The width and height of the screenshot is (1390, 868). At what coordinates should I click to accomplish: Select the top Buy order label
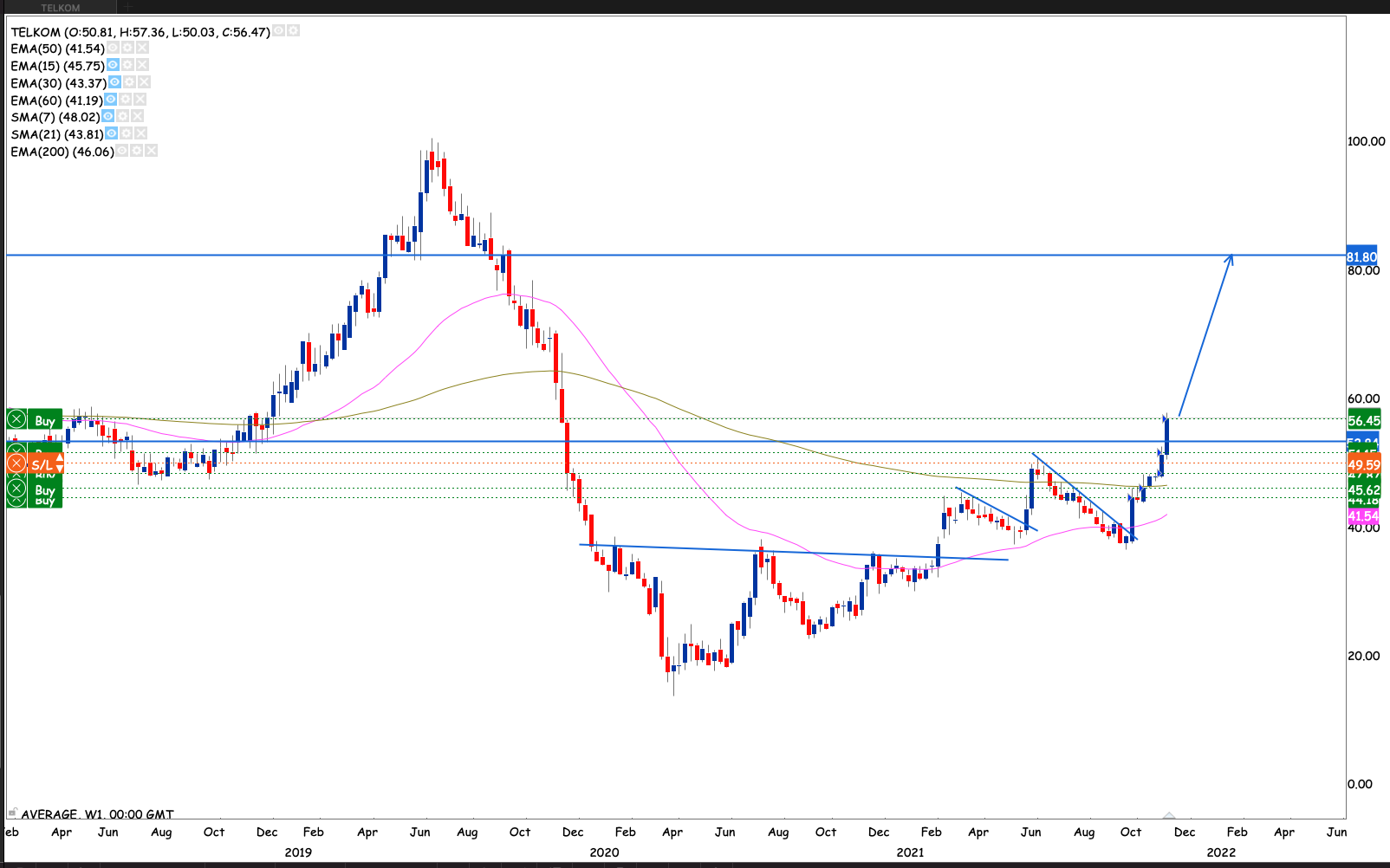click(x=45, y=421)
